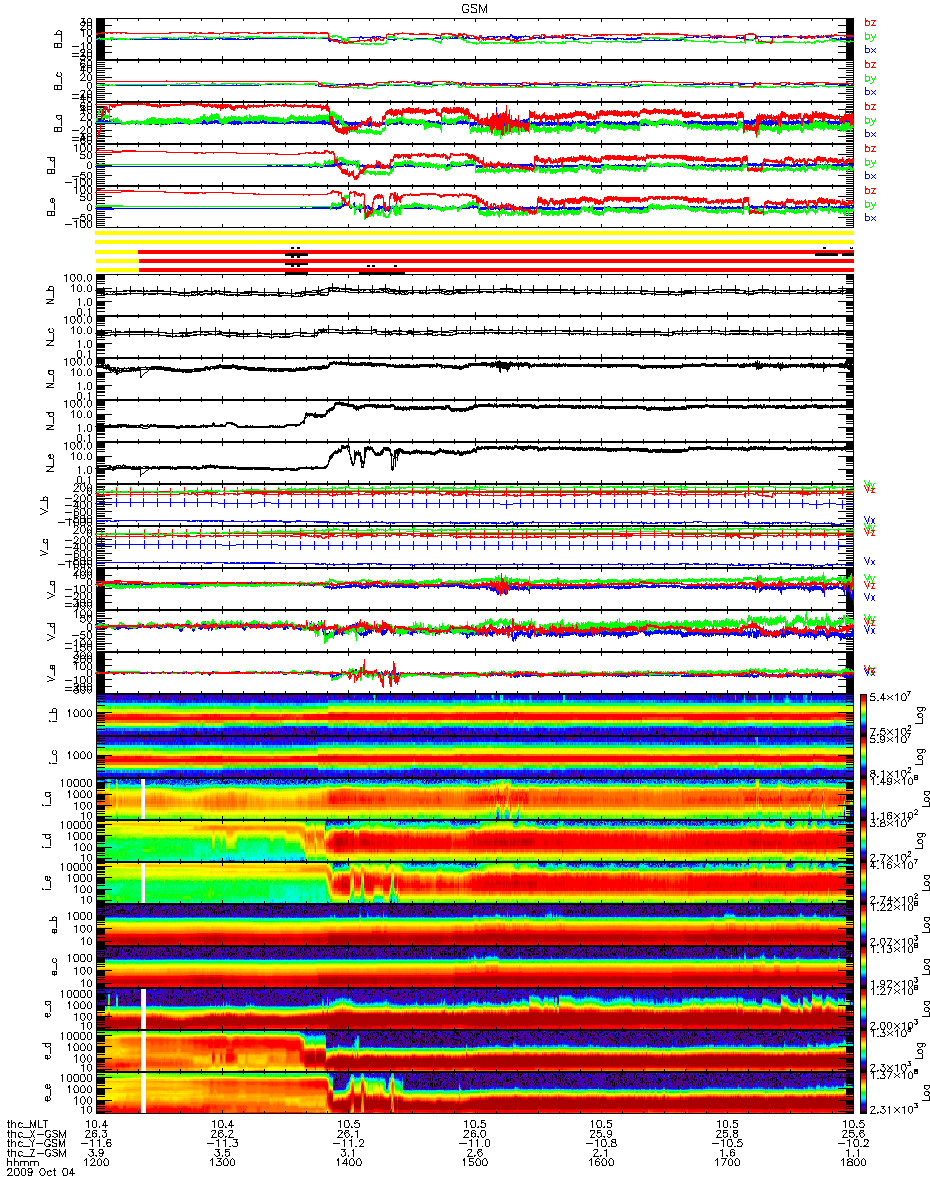Select the bx legend of the B_e panel
The width and height of the screenshot is (930, 1200).
pyautogui.click(x=870, y=217)
